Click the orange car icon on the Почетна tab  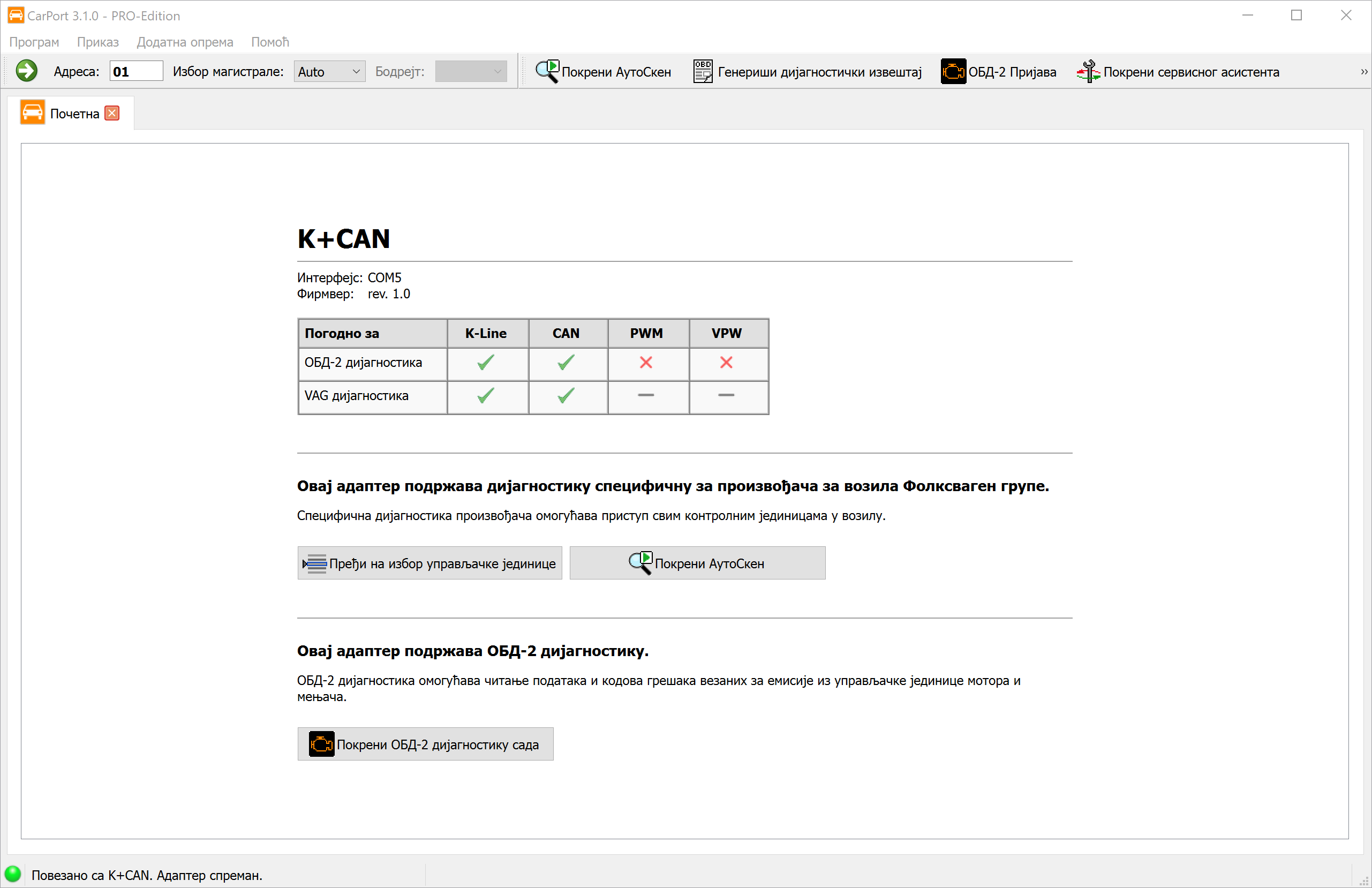pos(32,112)
